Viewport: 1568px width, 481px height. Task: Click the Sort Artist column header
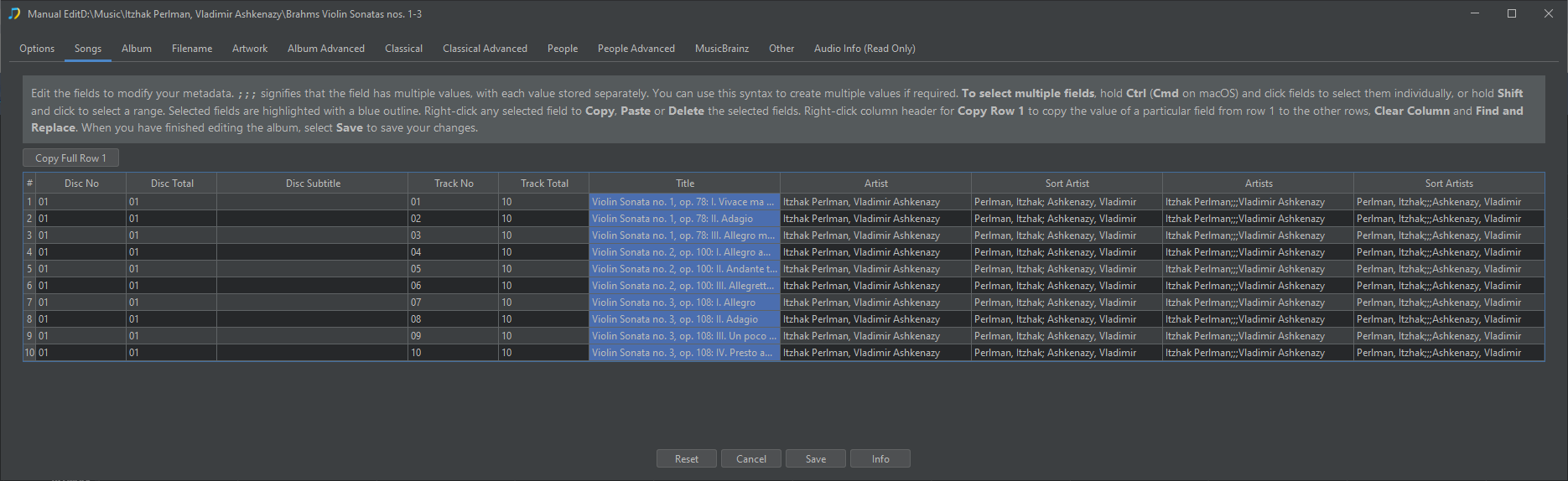(1067, 184)
